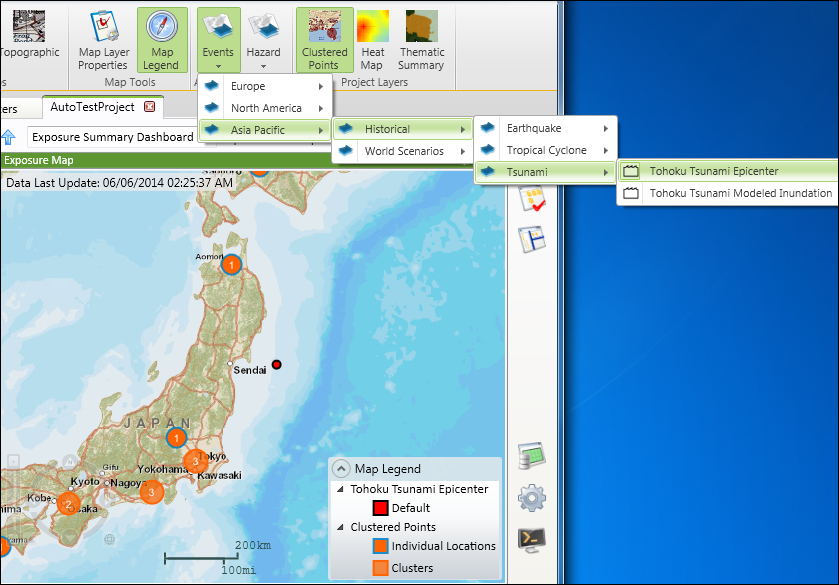The image size is (839, 585).
Task: Close the AutoTestProject tab
Action: pos(150,107)
